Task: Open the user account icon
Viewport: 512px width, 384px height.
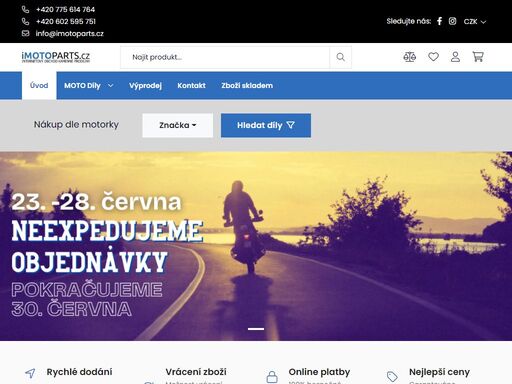Action: (x=455, y=57)
